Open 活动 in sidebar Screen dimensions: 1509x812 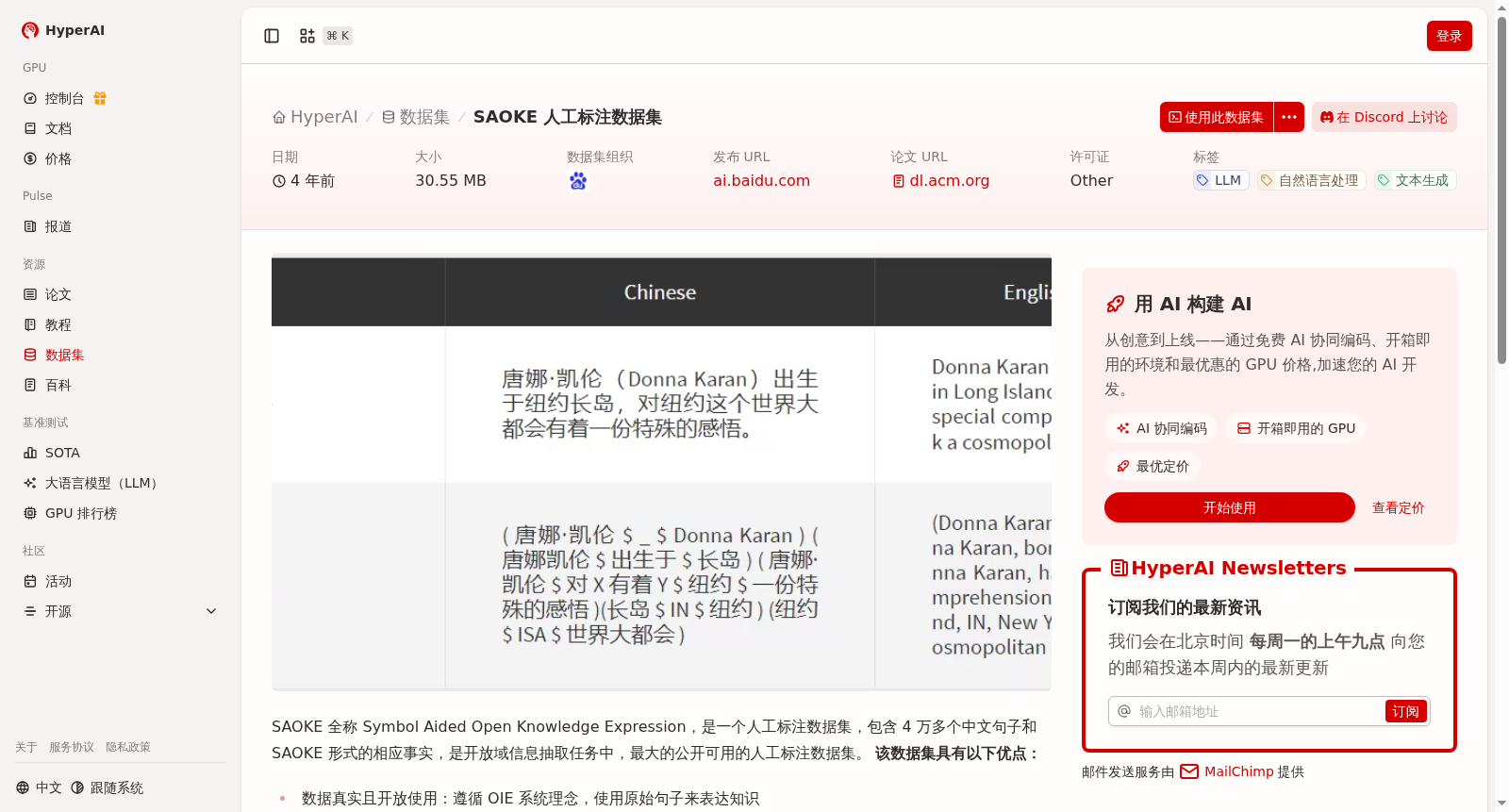point(58,581)
